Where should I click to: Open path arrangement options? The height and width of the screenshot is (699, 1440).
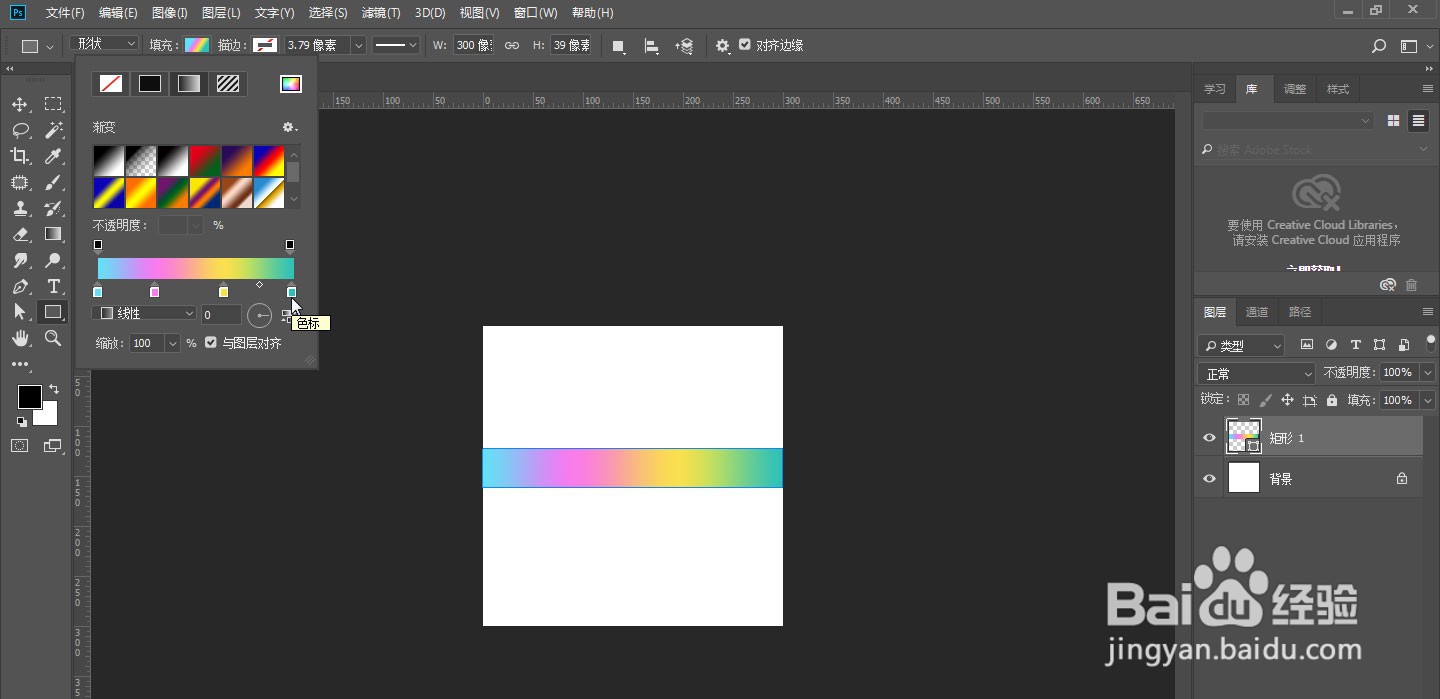684,46
